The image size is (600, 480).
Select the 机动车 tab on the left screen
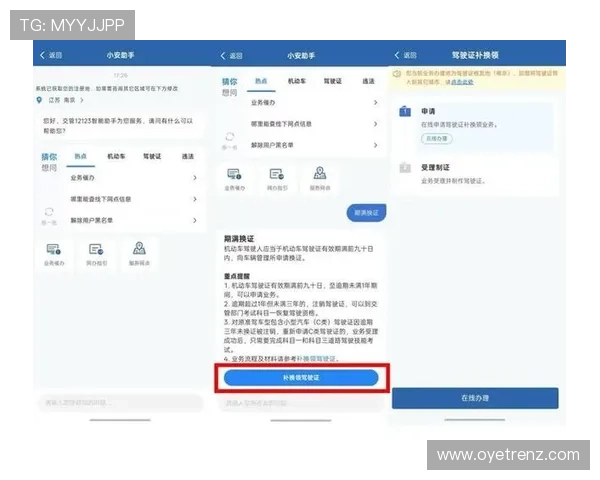[x=116, y=156]
